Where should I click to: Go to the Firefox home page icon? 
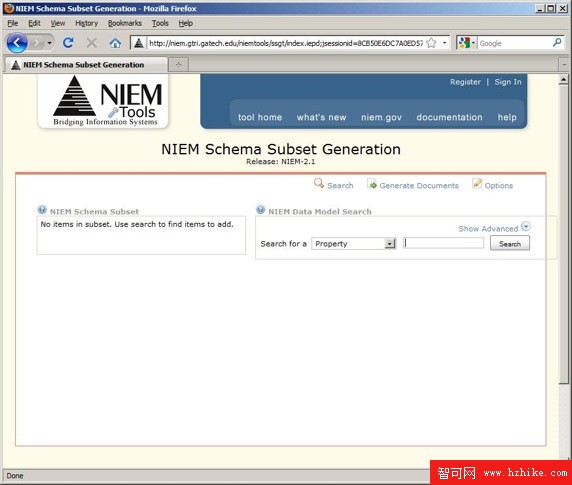(115, 43)
